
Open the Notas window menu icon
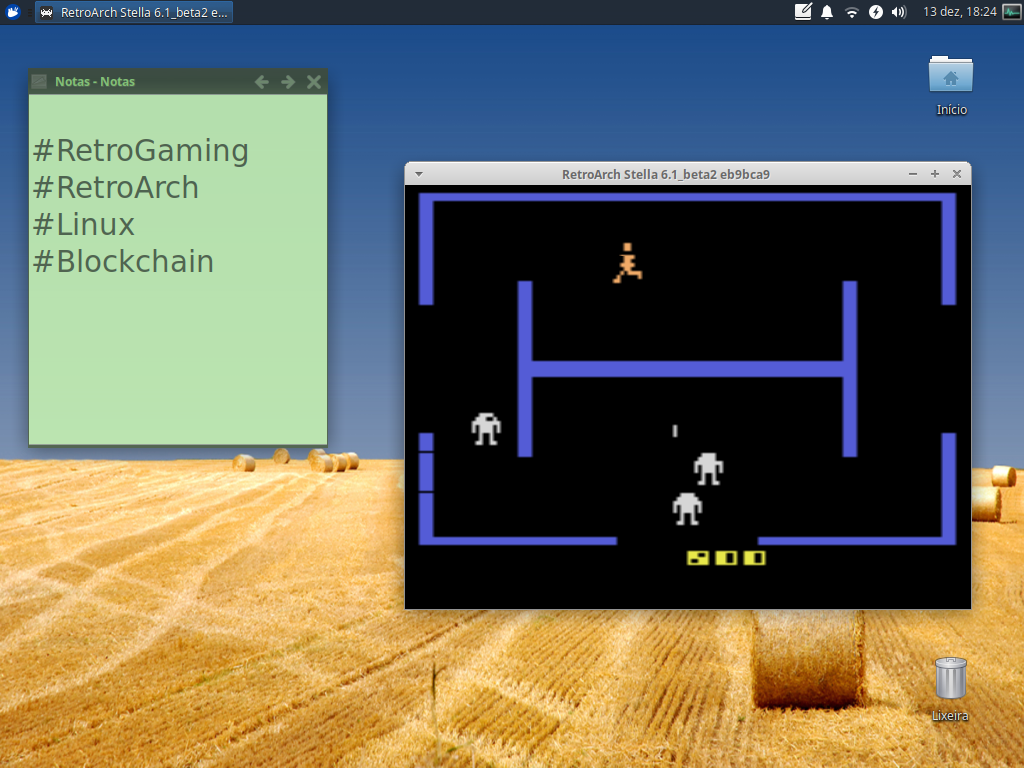(39, 82)
